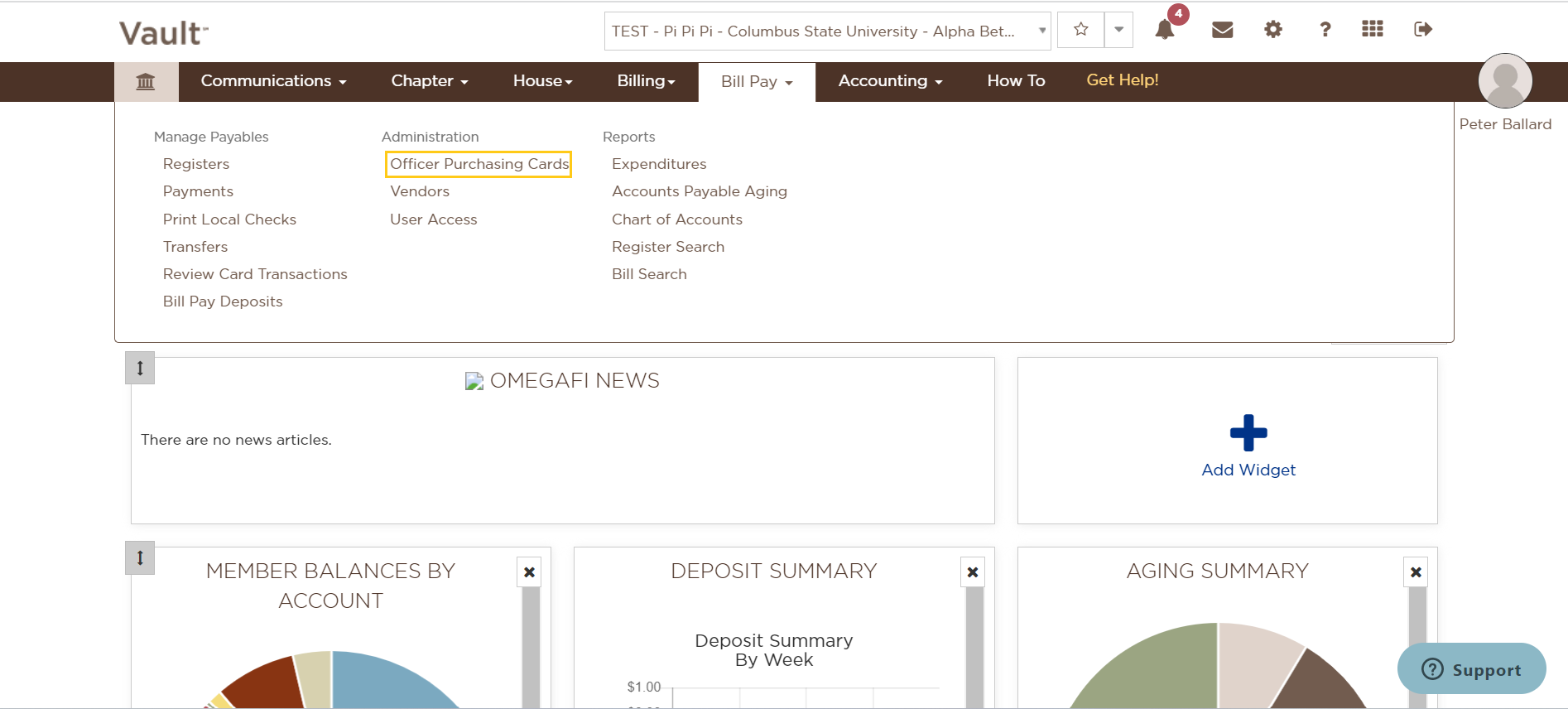Open User Access under Administration
1568x709 pixels.
point(434,219)
